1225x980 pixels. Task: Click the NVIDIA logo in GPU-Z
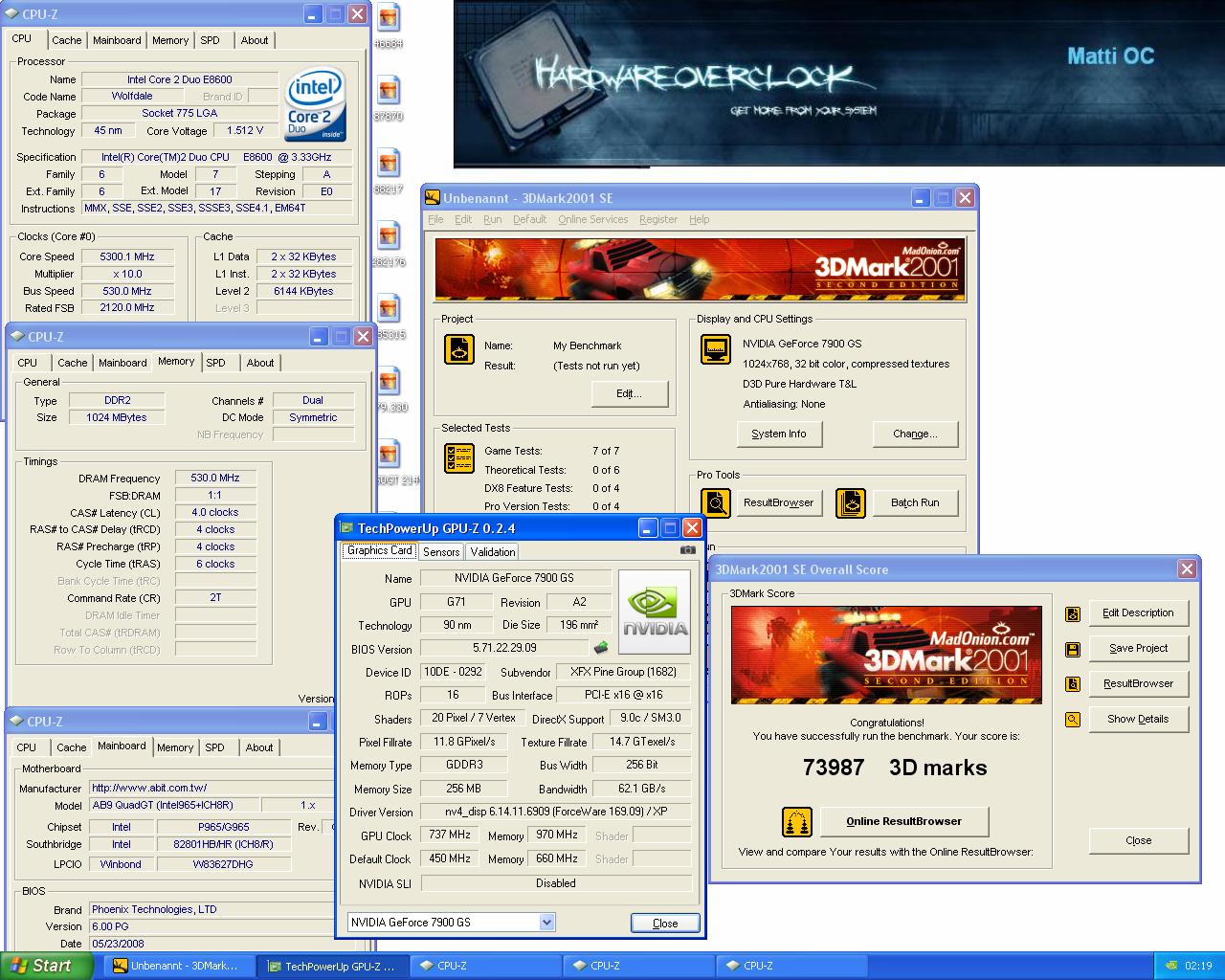655,612
